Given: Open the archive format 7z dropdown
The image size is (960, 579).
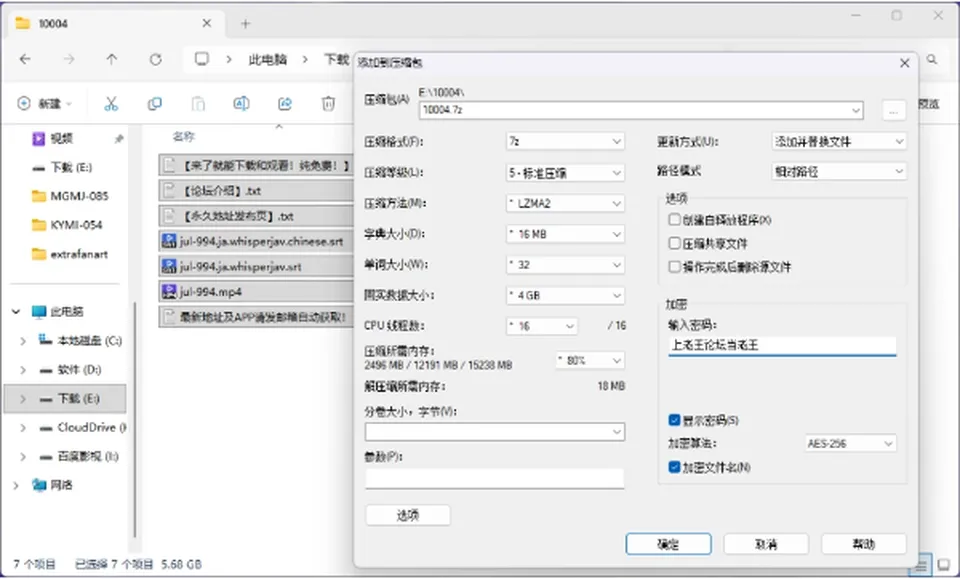Looking at the screenshot, I should (x=565, y=141).
